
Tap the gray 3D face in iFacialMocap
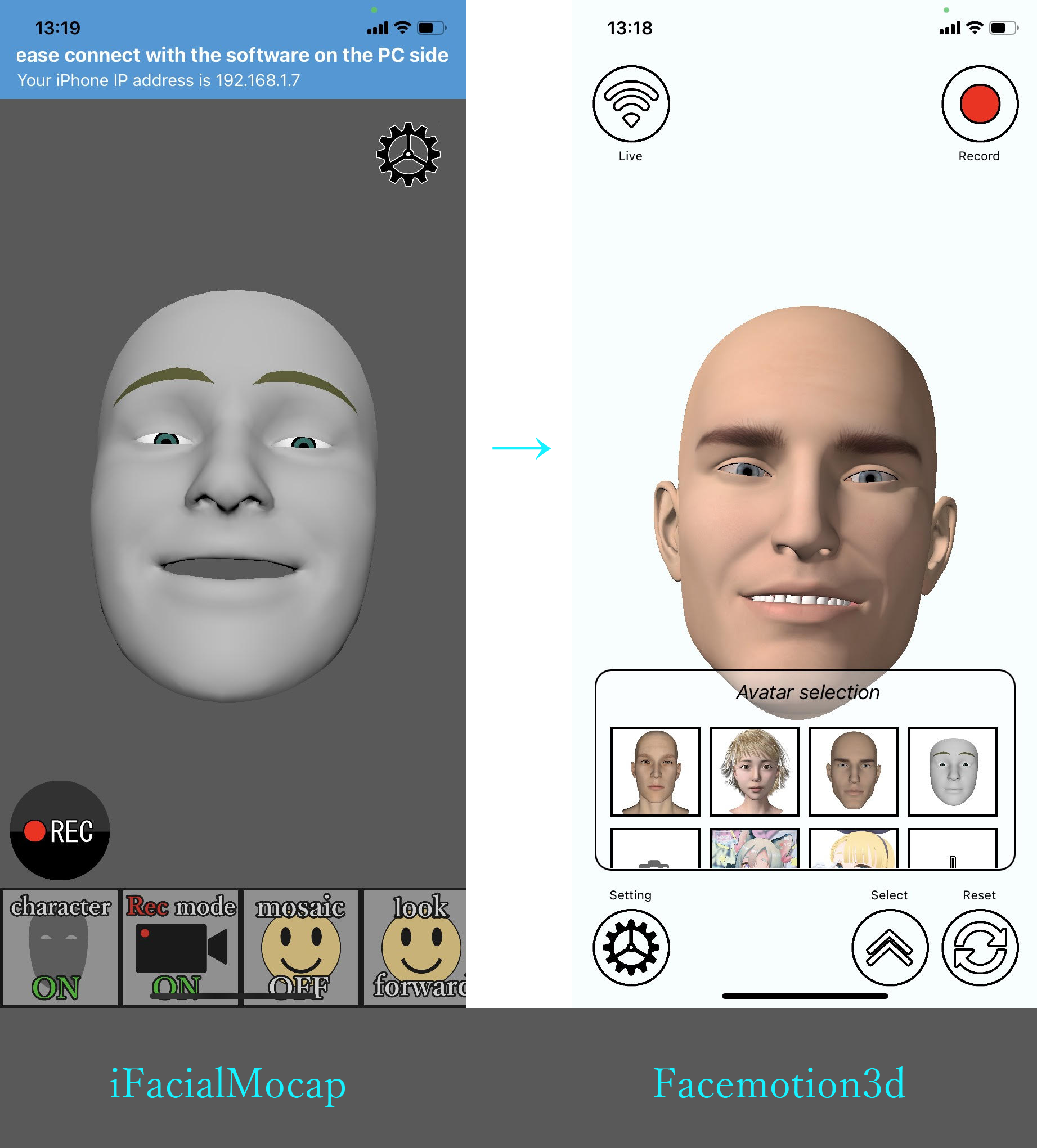tap(234, 496)
